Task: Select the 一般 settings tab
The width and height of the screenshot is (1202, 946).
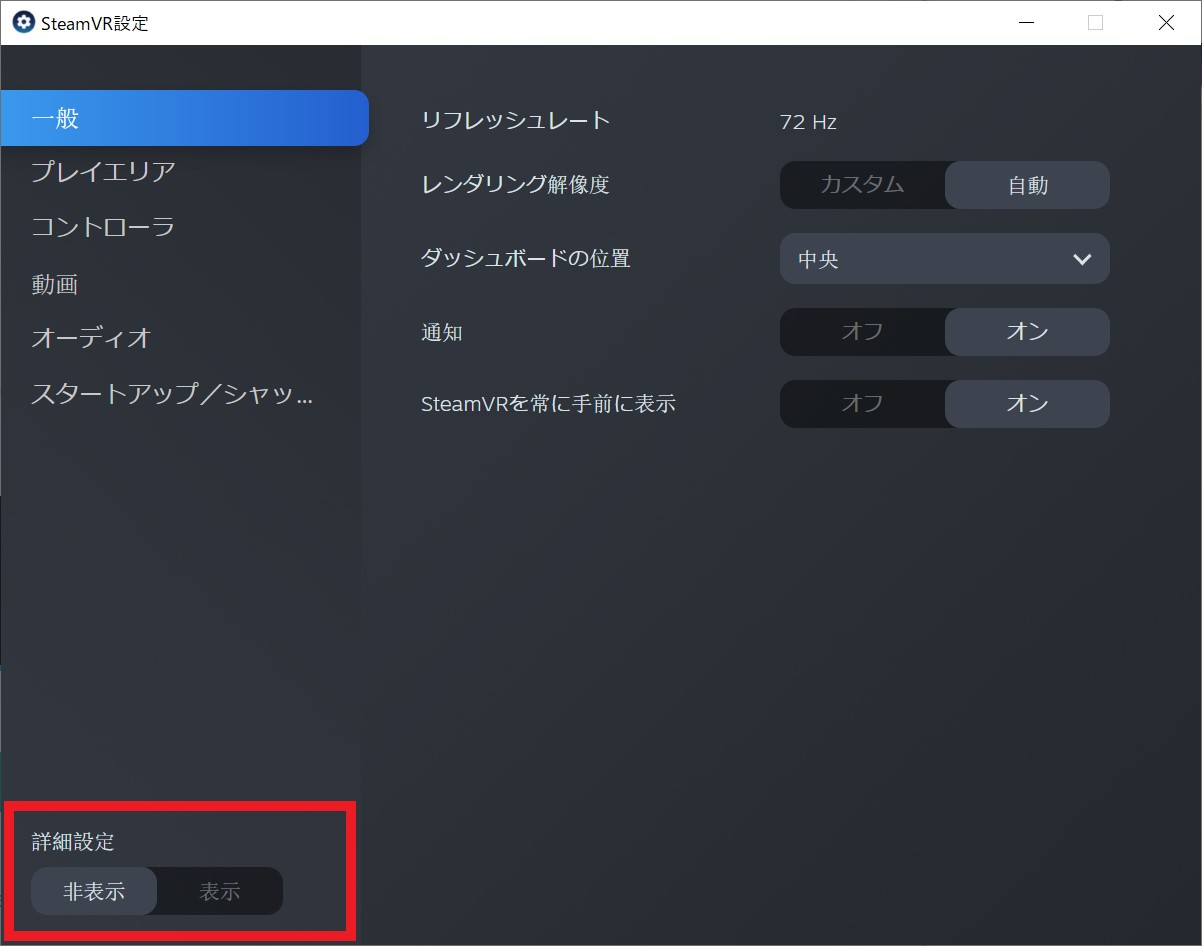Action: click(184, 118)
